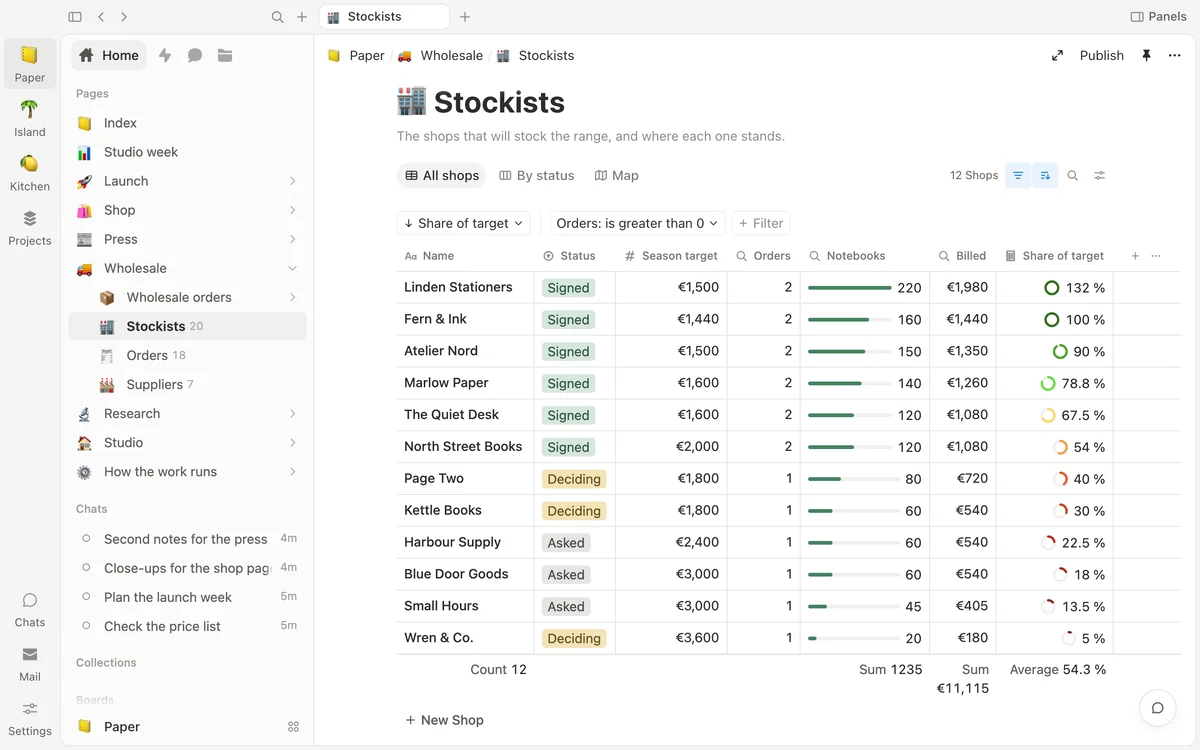
Task: Add a New Shop row
Action: click(444, 720)
